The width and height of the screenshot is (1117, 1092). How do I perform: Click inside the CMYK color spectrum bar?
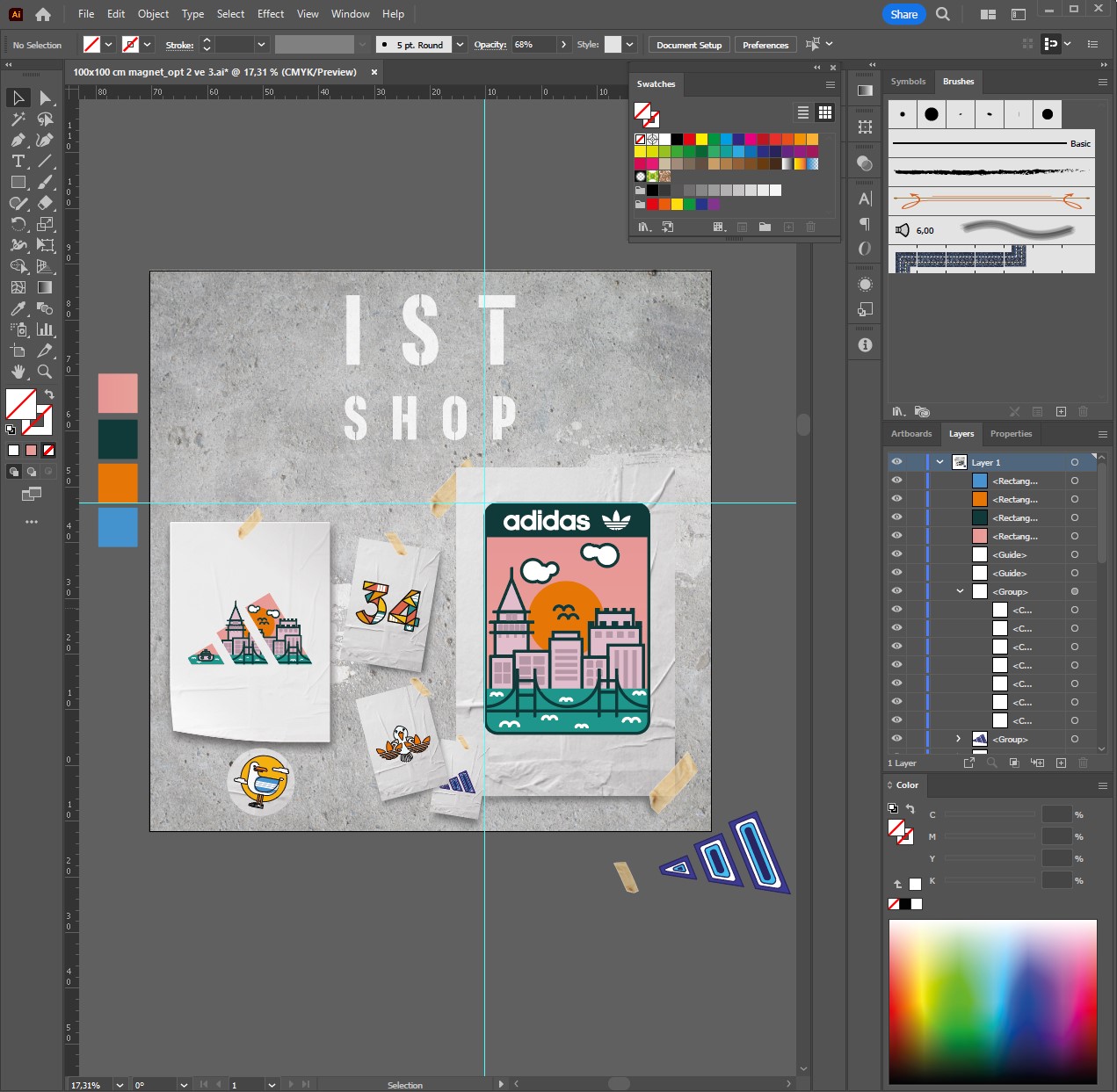coord(992,1000)
